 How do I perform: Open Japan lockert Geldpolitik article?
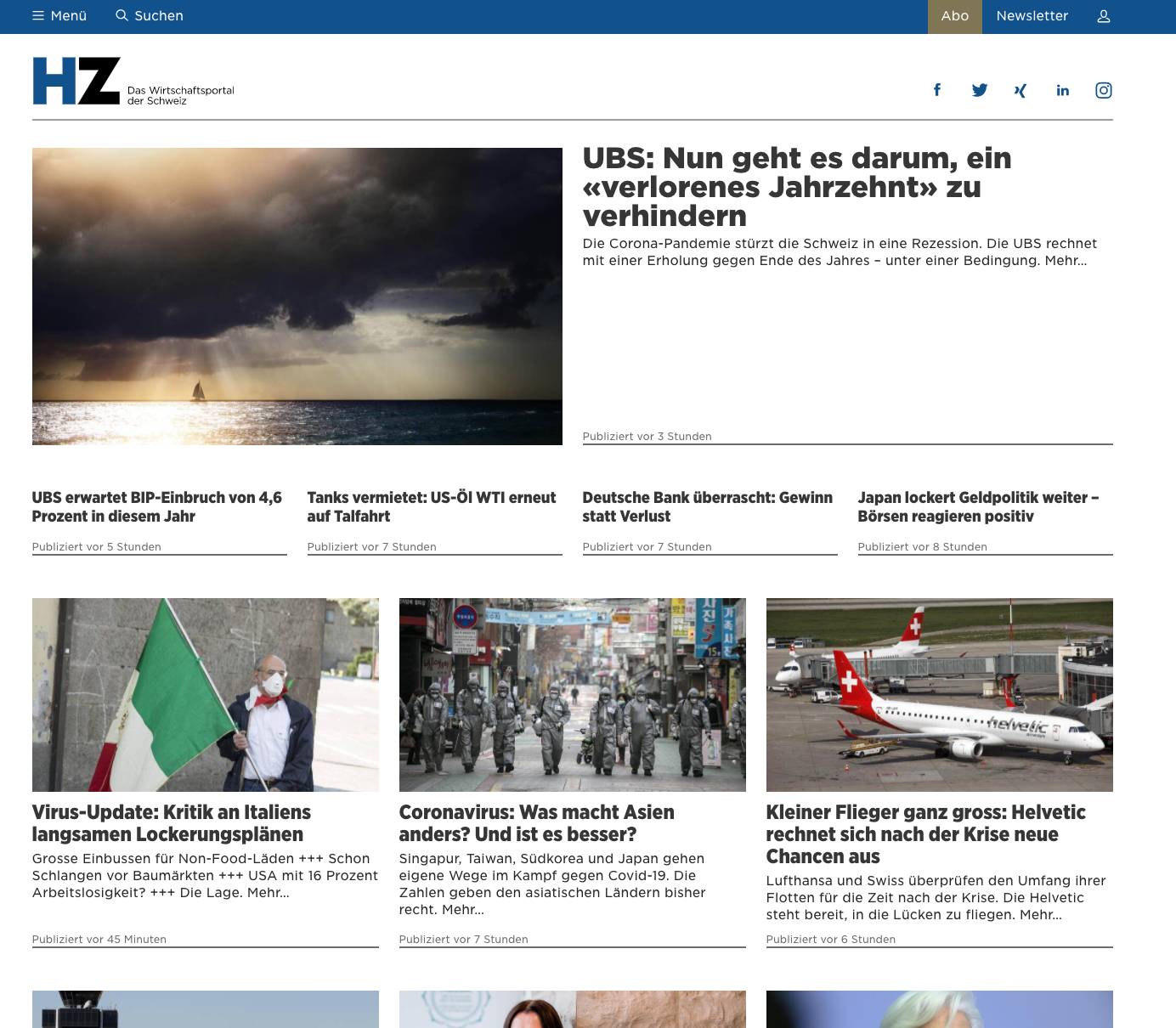pos(978,507)
